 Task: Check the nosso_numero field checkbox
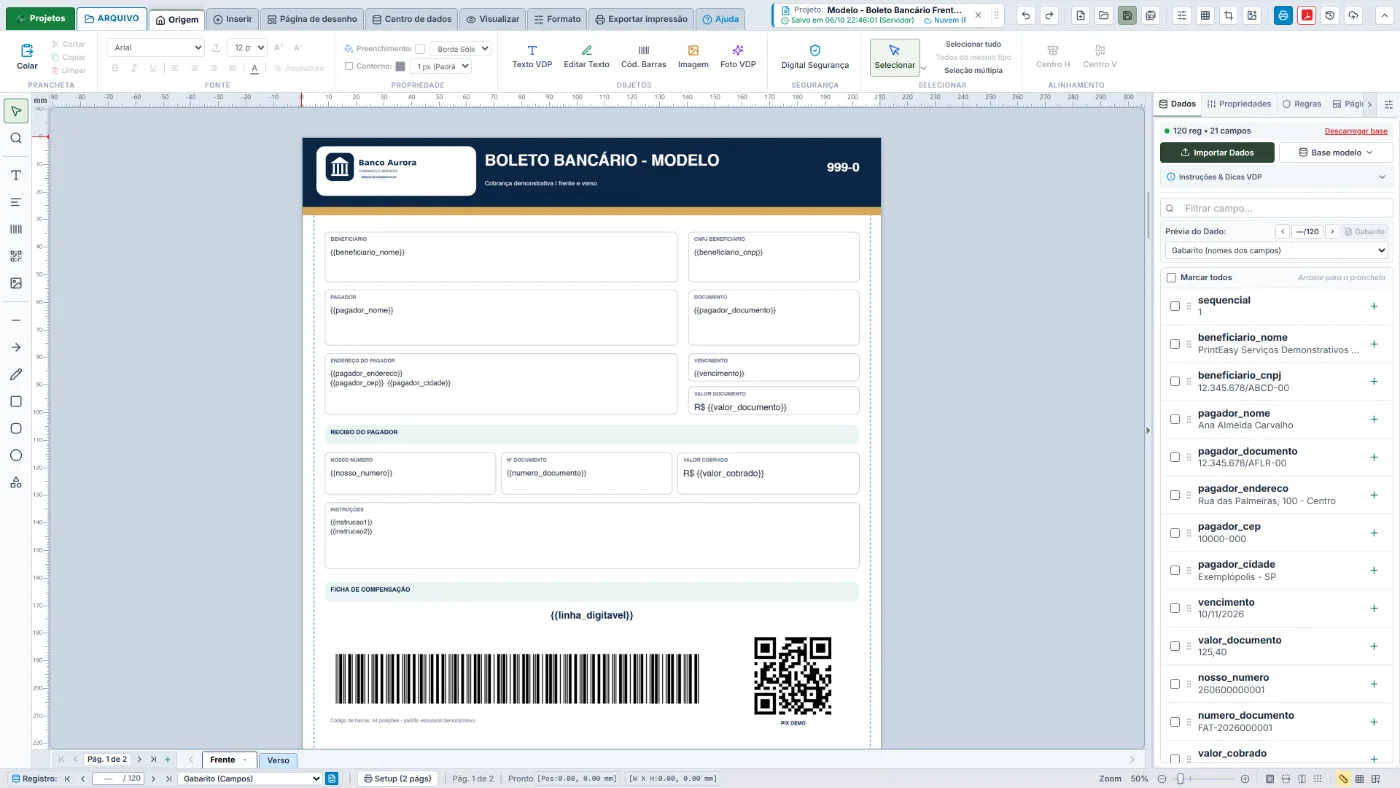[1175, 684]
